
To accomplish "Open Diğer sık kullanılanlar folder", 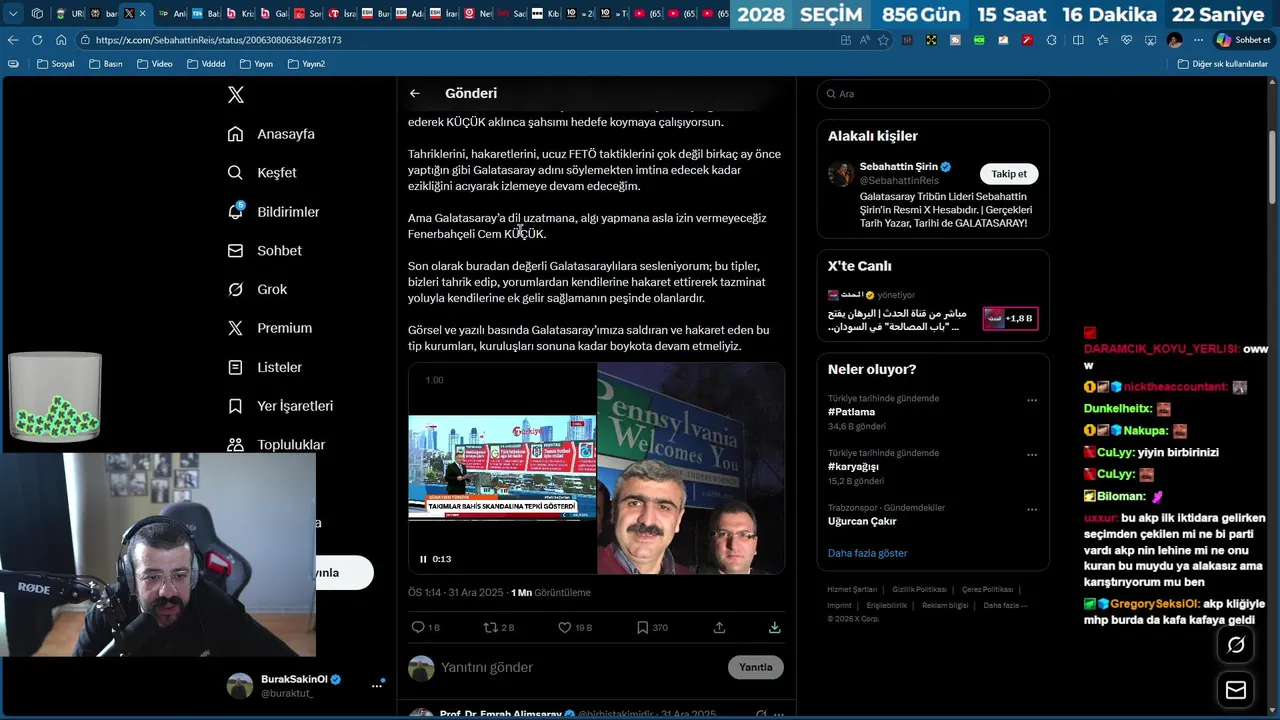I will click(x=1222, y=64).
